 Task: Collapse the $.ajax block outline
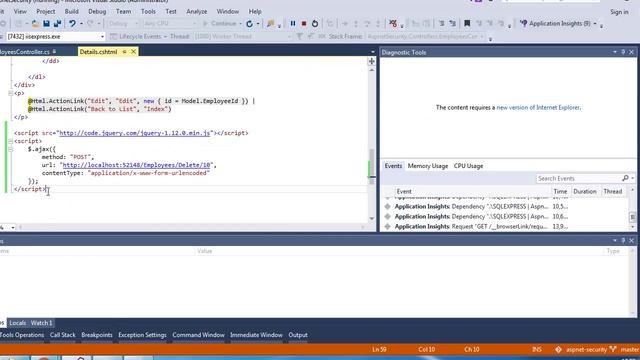point(10,149)
